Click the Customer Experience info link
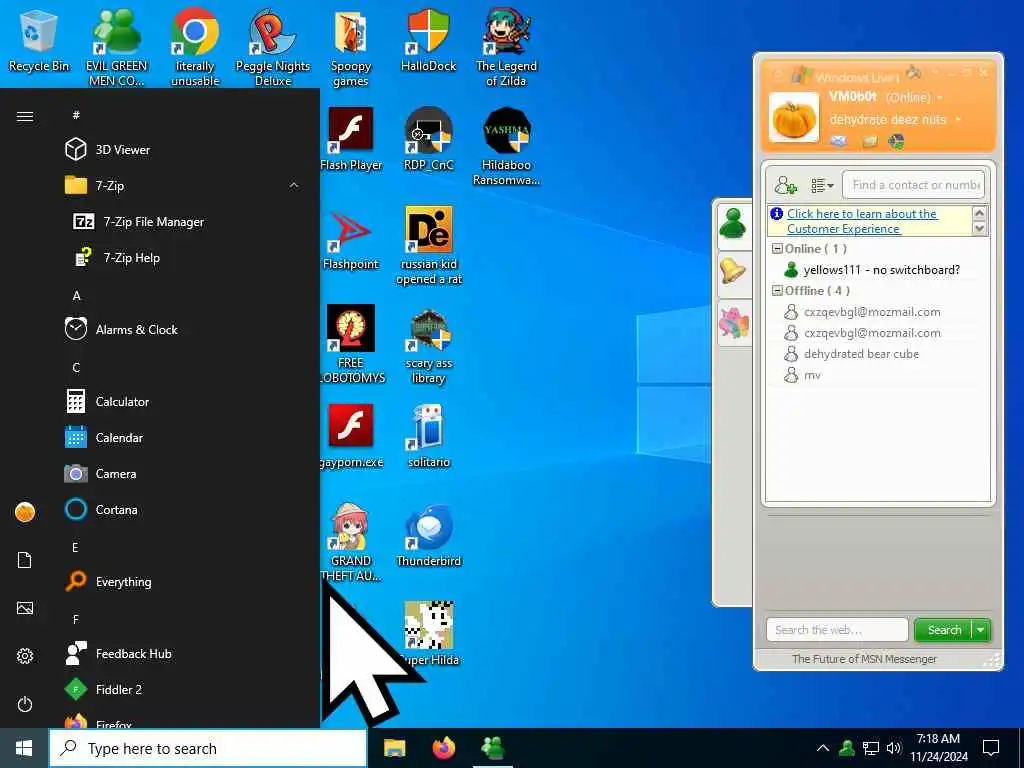 tap(861, 221)
